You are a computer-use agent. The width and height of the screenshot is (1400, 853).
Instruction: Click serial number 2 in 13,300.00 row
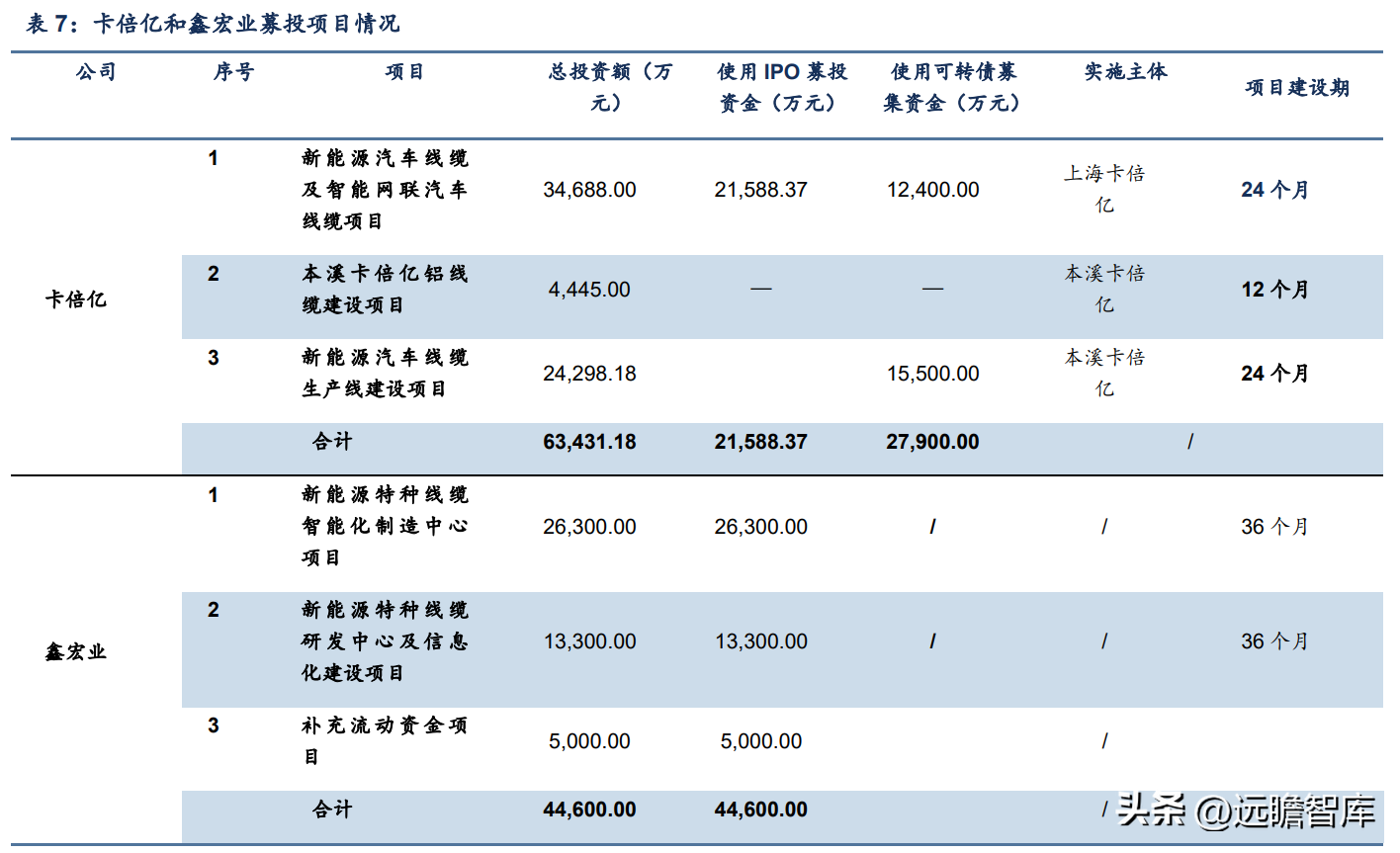point(213,610)
